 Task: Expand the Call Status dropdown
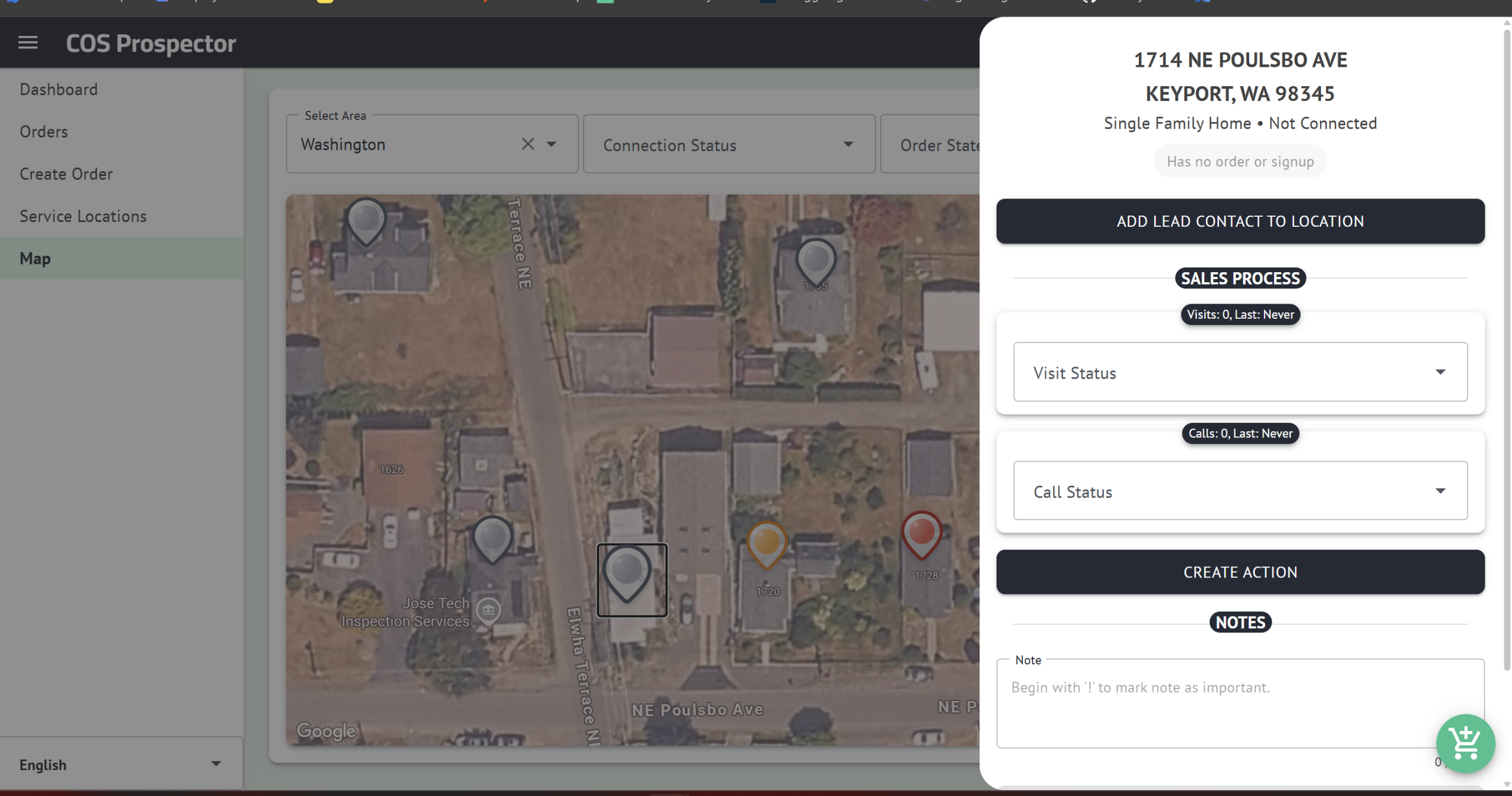(1240, 491)
